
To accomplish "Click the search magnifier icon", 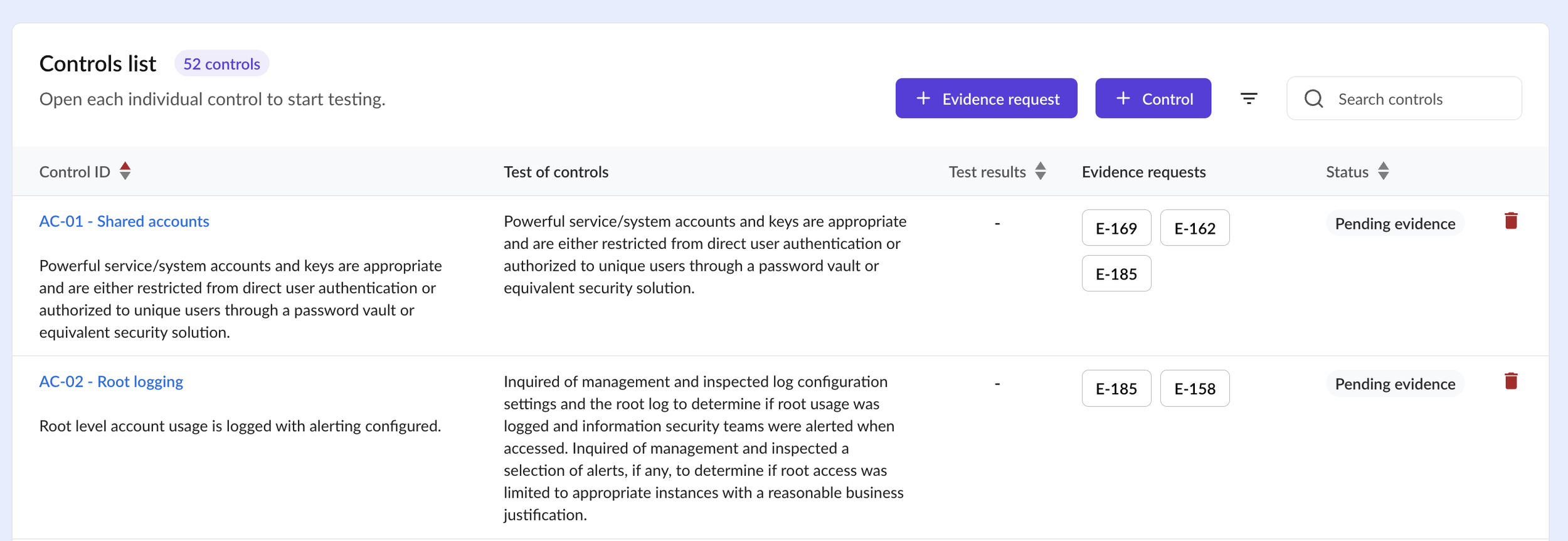I will click(1313, 99).
